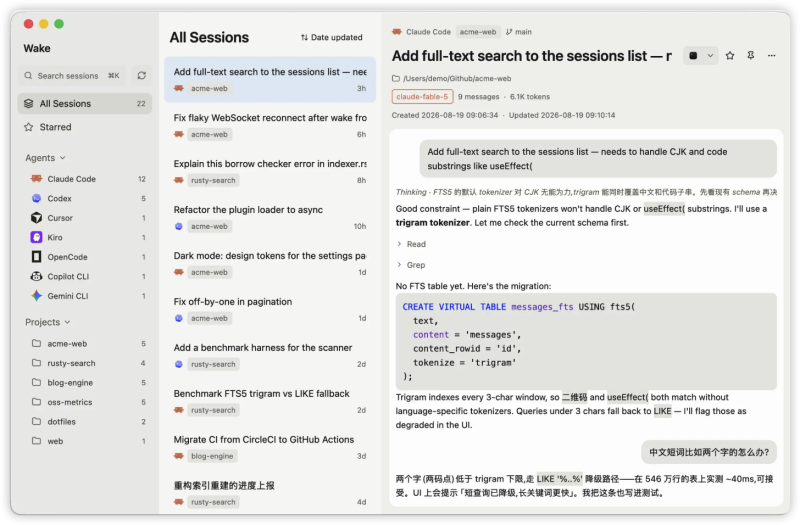Click the Cursor agent icon
This screenshot has width=800, height=525.
pos(36,218)
